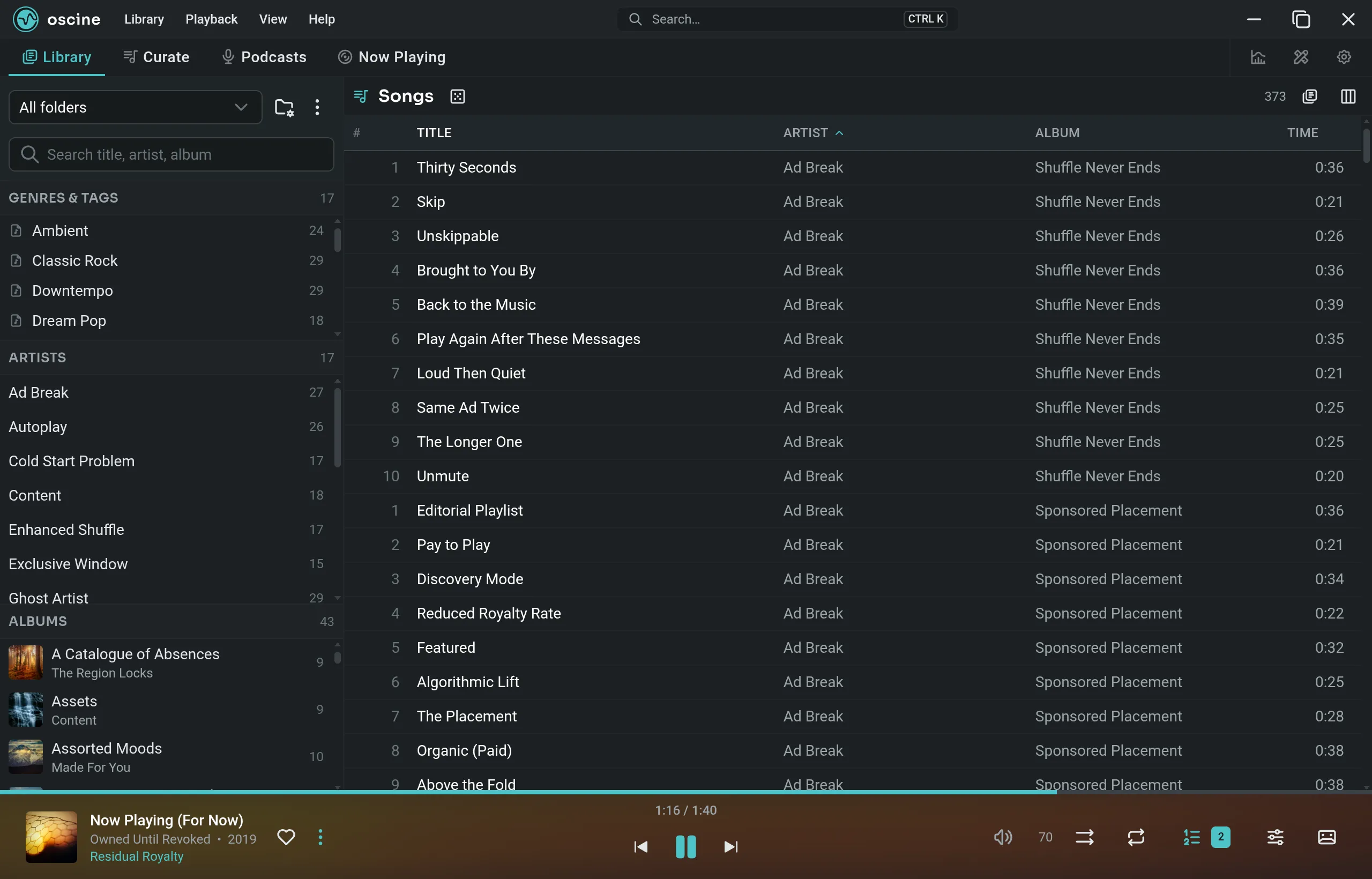Sort by the TIME column header
The height and width of the screenshot is (879, 1372).
click(x=1302, y=133)
